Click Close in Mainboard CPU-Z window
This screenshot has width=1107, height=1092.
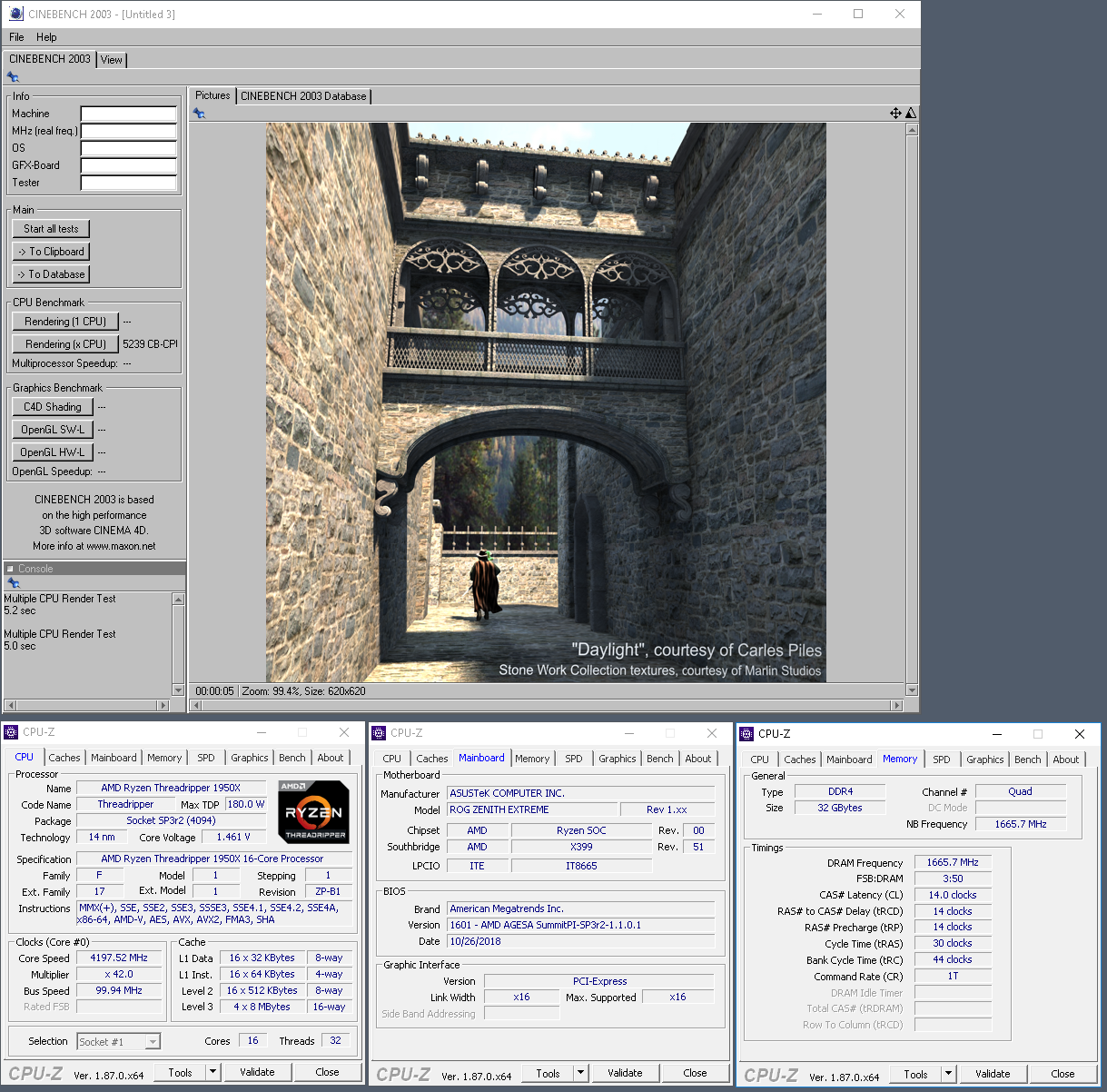click(x=695, y=1073)
